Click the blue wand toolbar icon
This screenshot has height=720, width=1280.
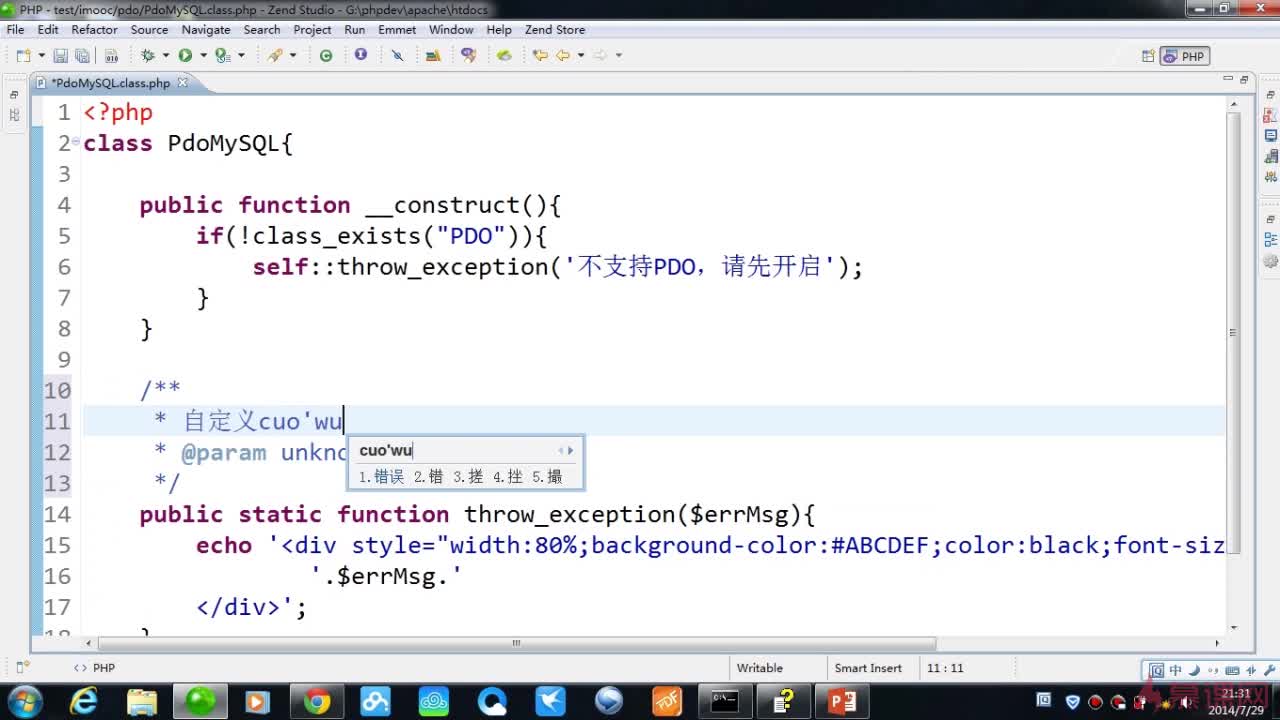pos(397,56)
